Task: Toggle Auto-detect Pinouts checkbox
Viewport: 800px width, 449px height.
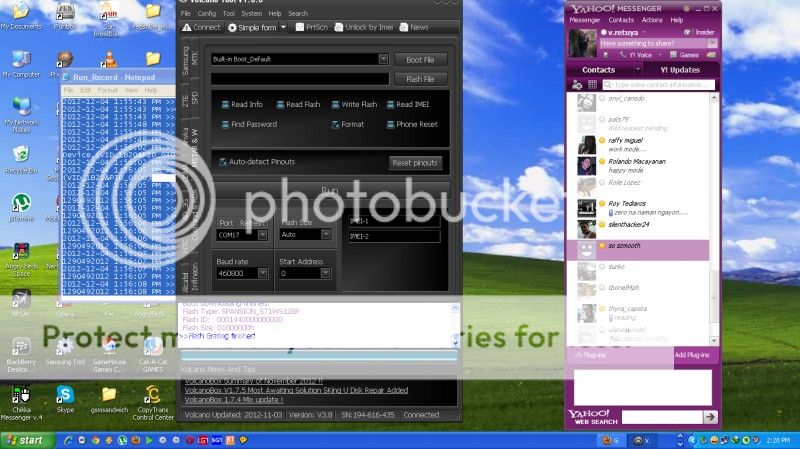Action: pyautogui.click(x=223, y=162)
